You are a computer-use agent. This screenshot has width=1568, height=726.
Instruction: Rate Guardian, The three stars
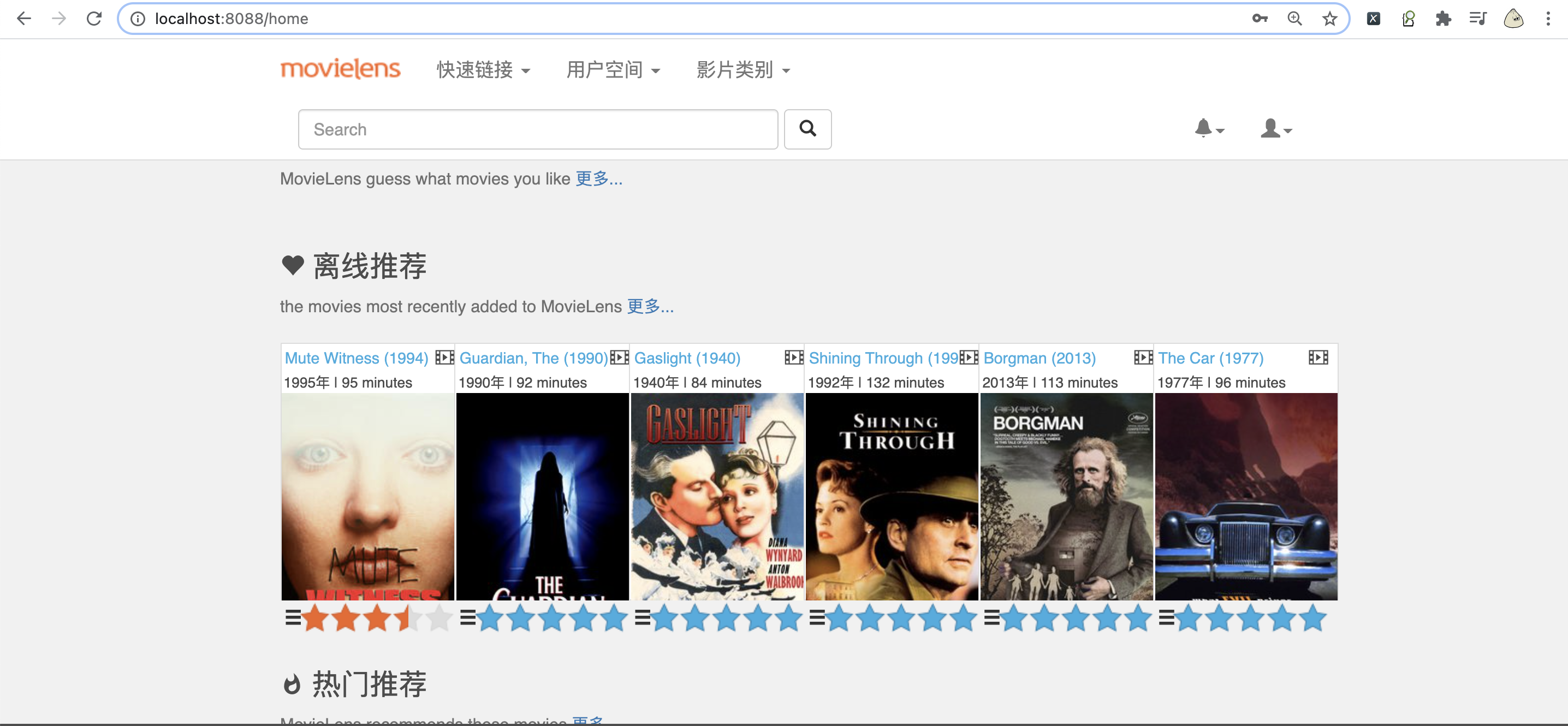(x=552, y=618)
